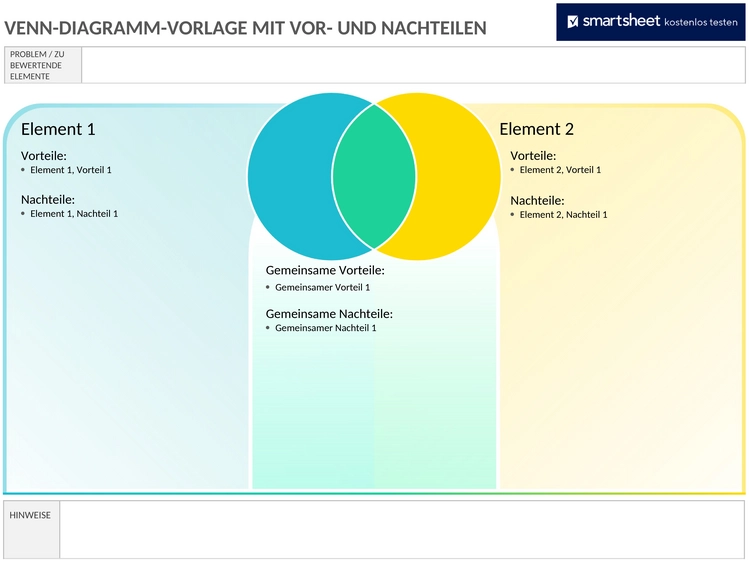Click the Smartsheet checkmark logo icon
749x561 pixels.
(572, 22)
